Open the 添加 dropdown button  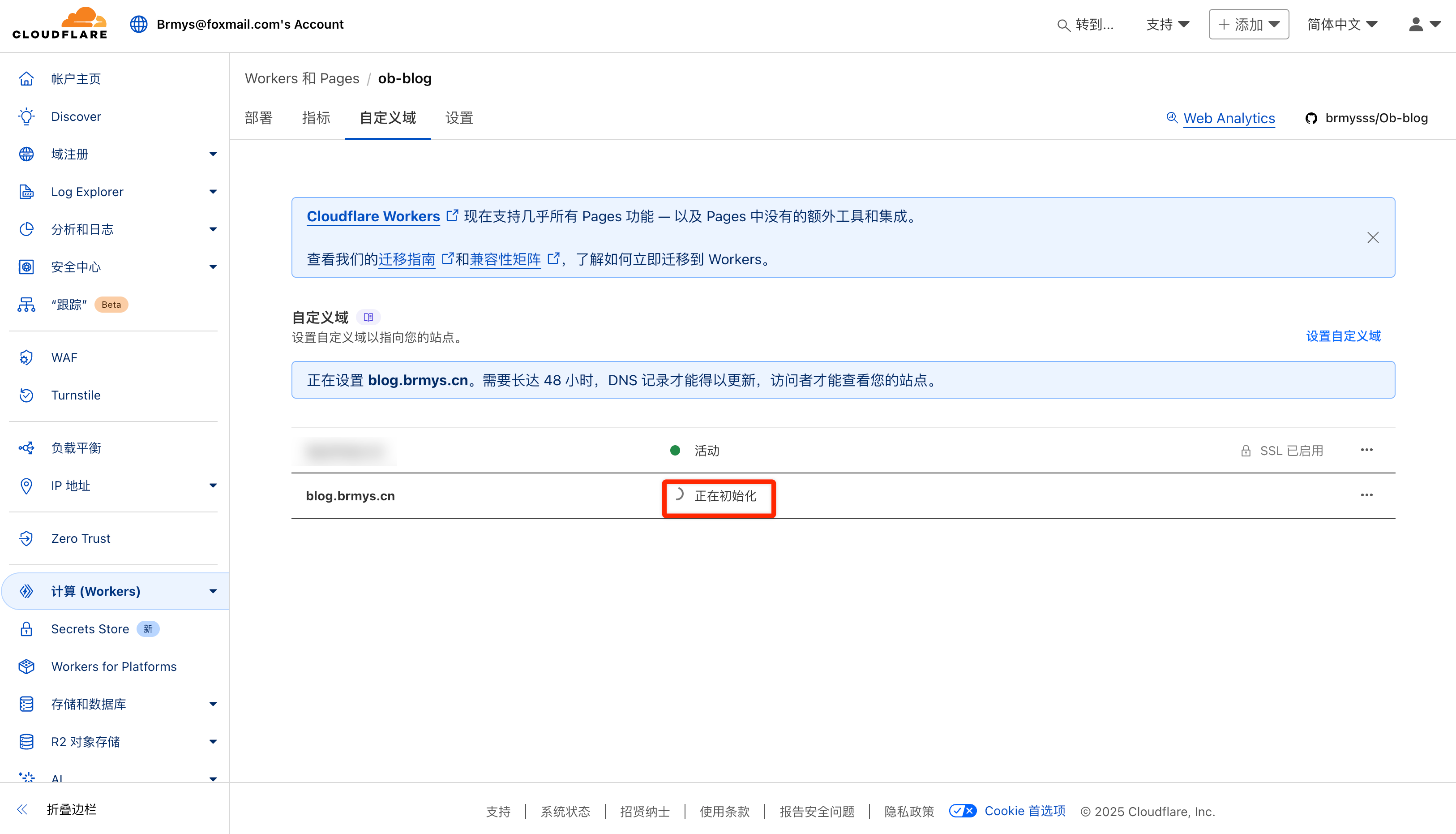coord(1249,24)
